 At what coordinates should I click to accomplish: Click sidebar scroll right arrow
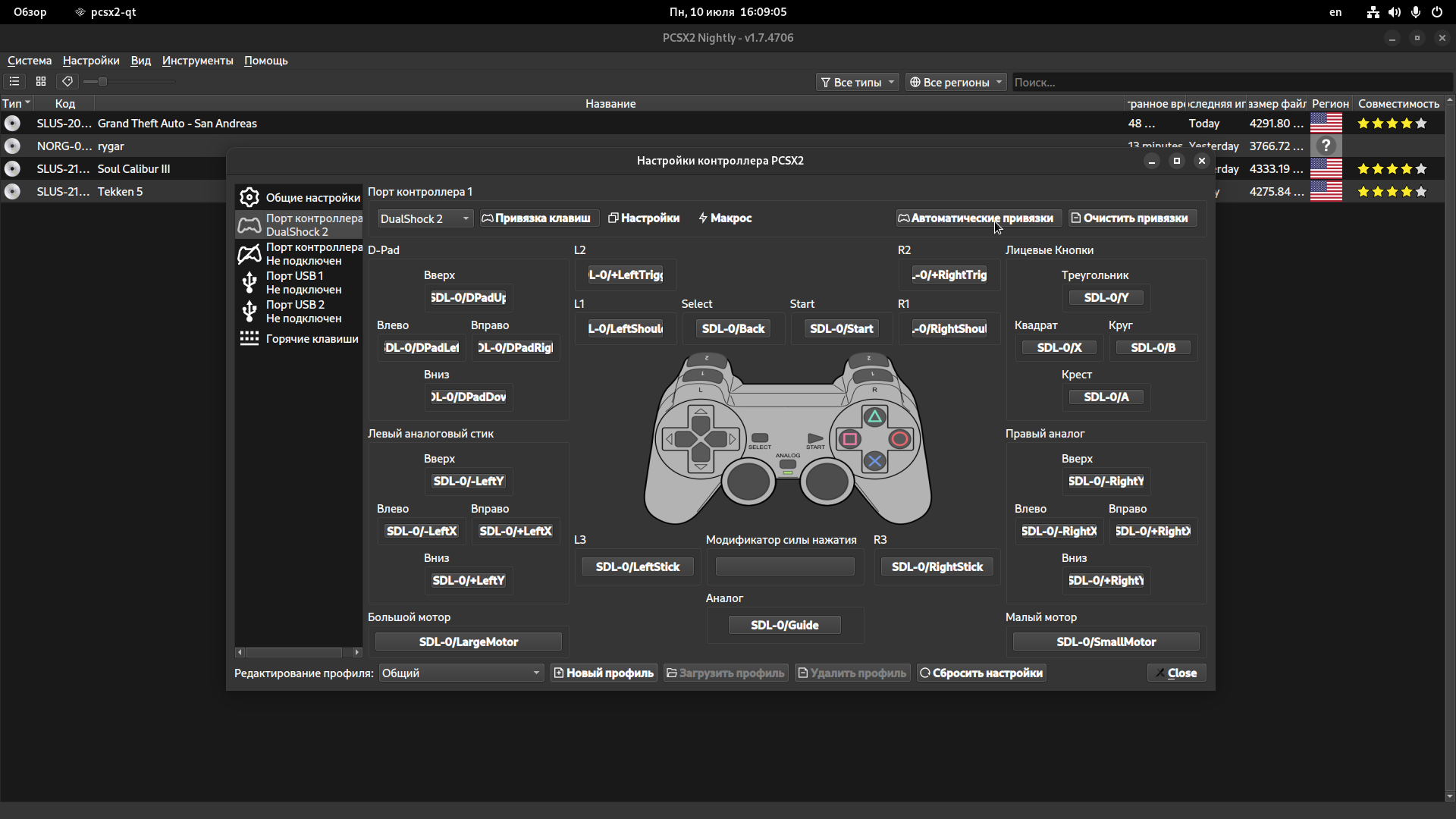(357, 652)
